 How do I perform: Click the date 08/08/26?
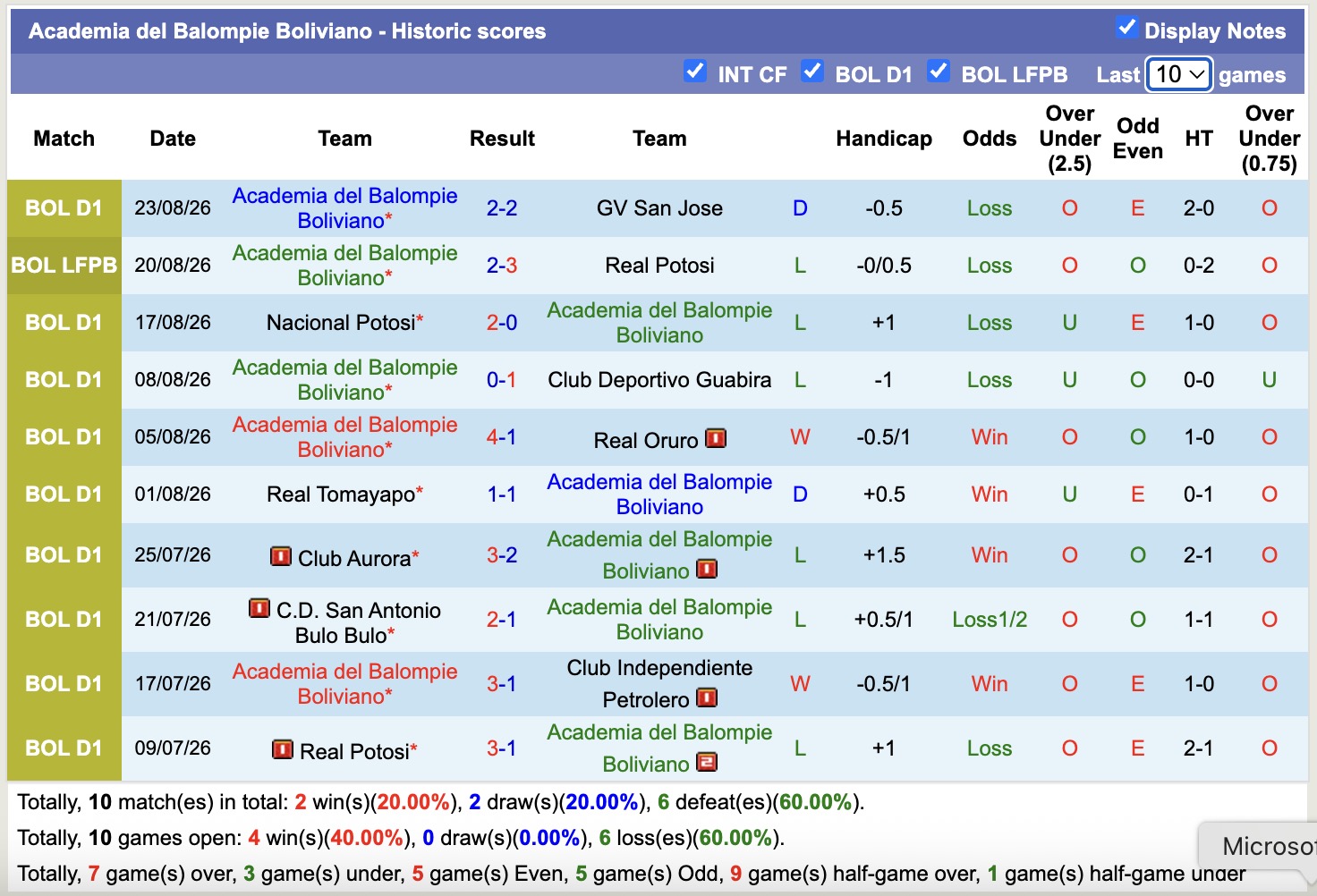coord(173,380)
